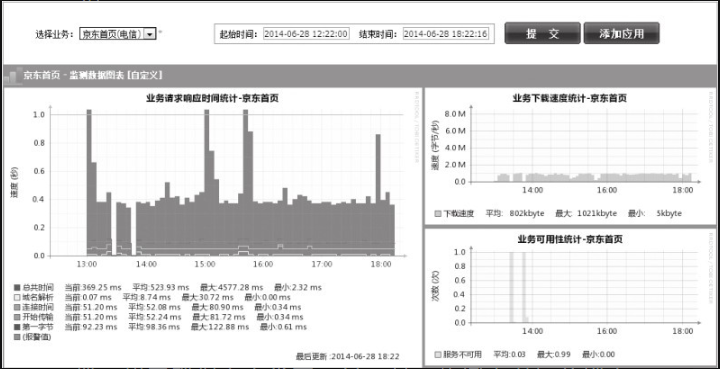Click the 服务不可用 legend color swatch
720x369 pixels.
(438, 355)
